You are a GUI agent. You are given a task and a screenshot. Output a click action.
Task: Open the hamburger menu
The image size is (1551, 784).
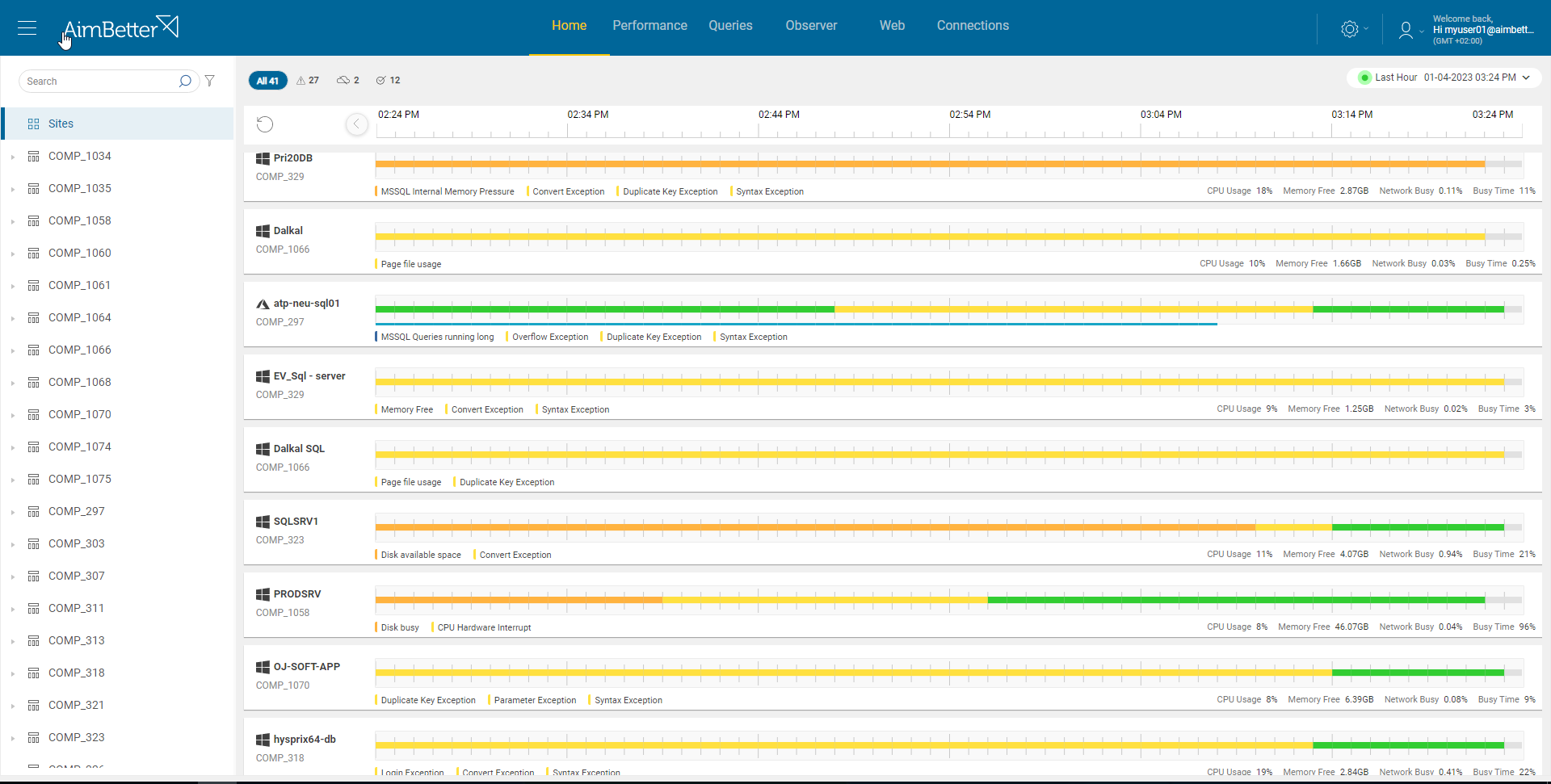coord(27,28)
